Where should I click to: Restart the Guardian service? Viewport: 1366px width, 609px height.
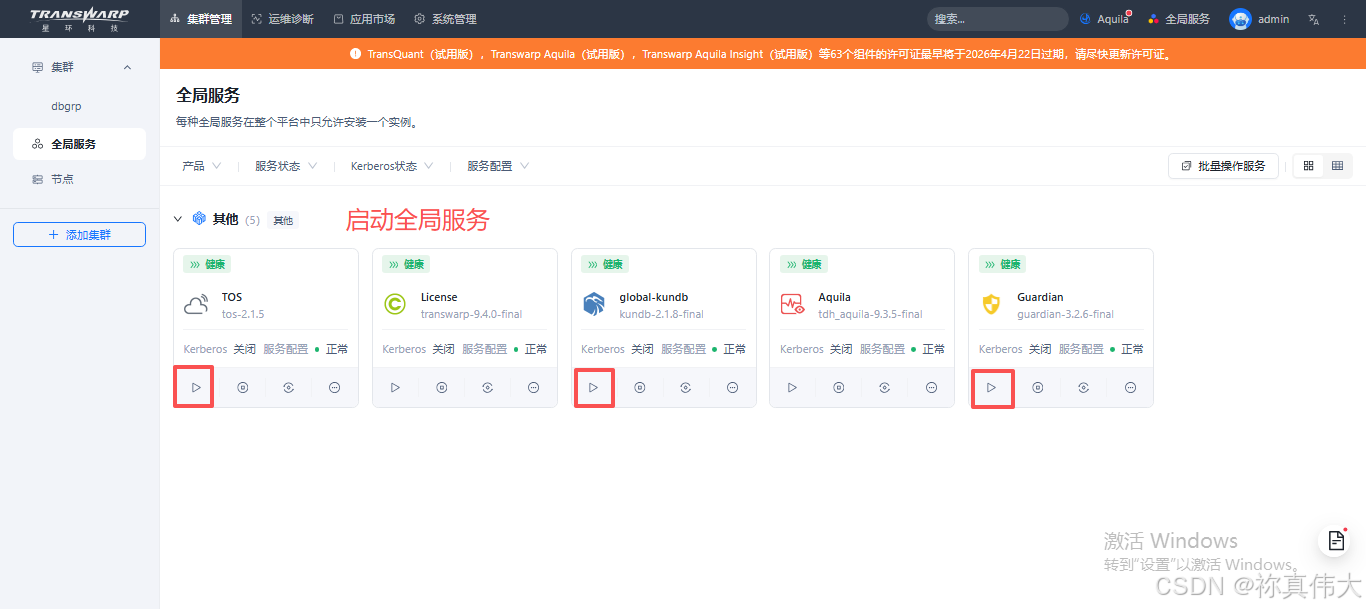1083,387
